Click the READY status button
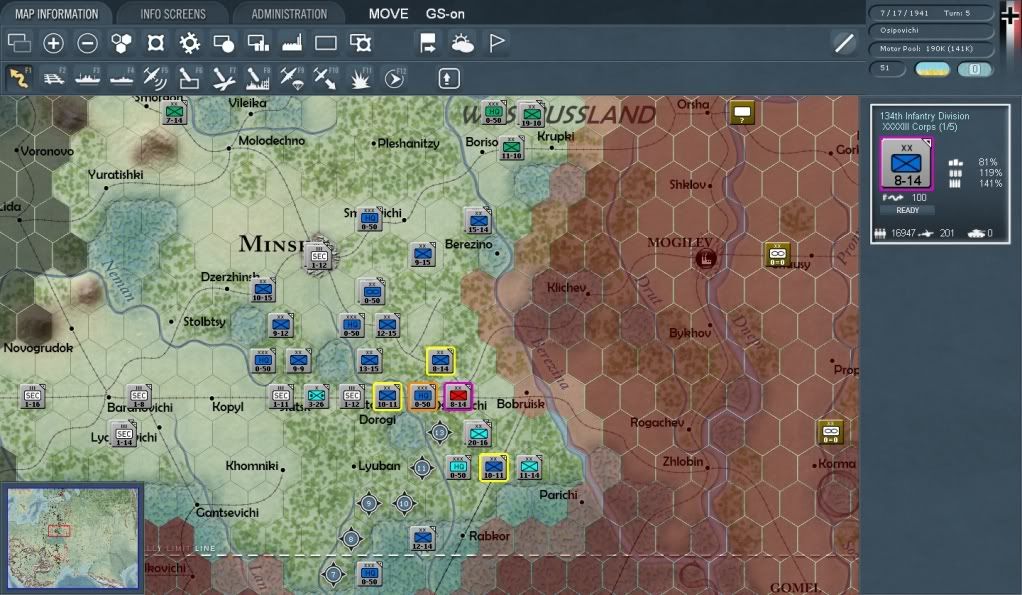Viewport: 1022px width, 595px height. pos(907,210)
